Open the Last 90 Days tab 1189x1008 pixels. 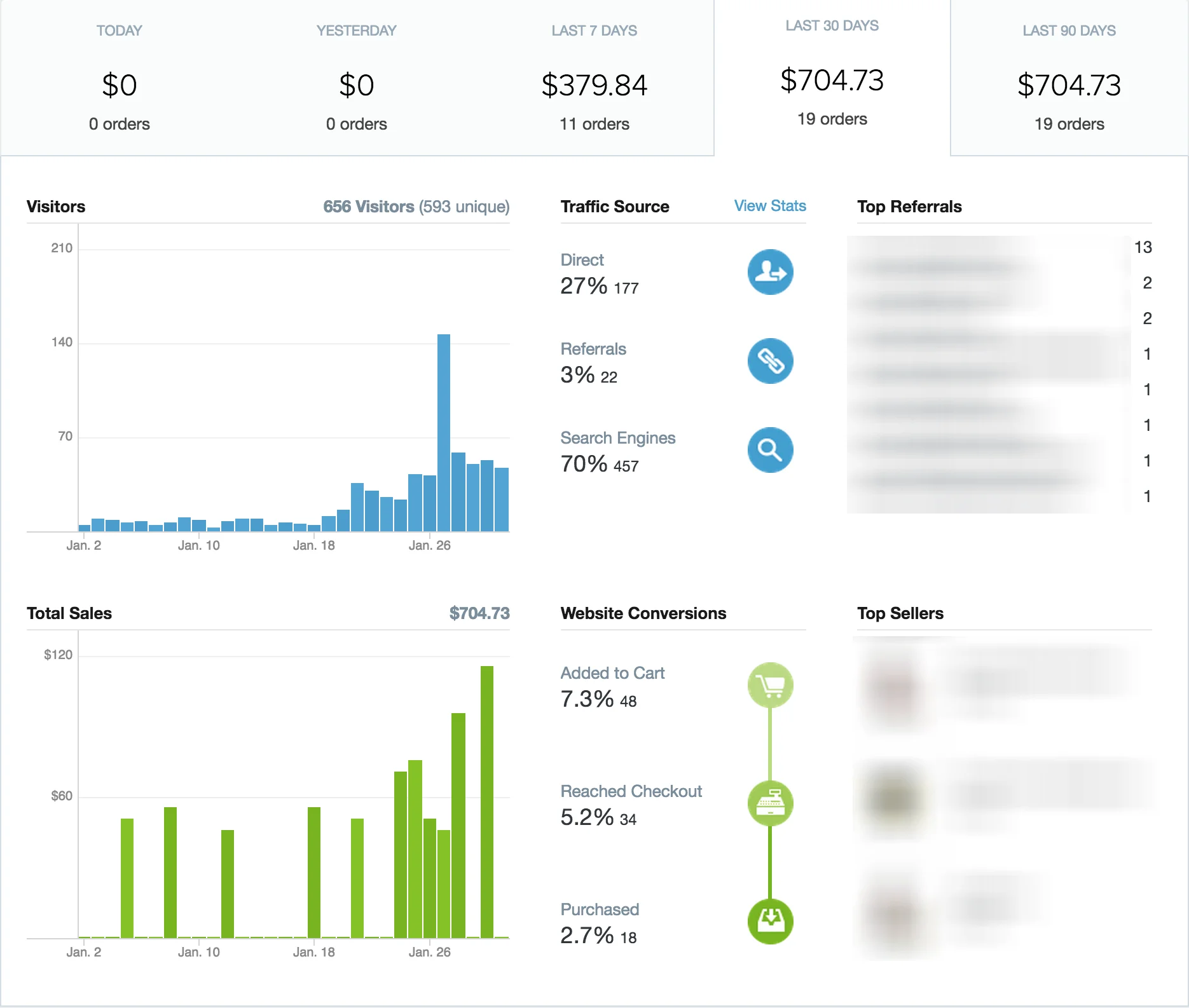[x=1069, y=78]
